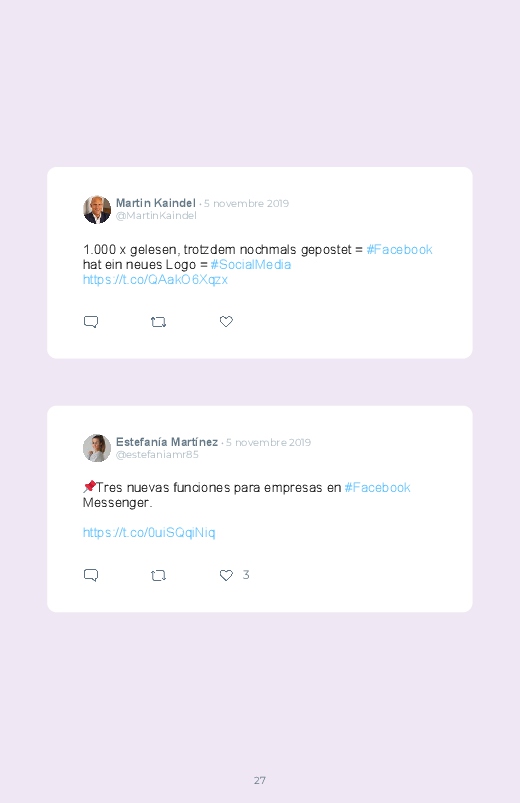Click the Martin Kaindel display name

156,203
